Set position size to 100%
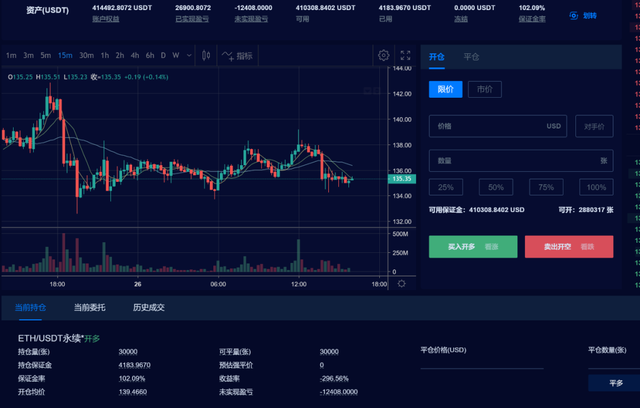 596,187
